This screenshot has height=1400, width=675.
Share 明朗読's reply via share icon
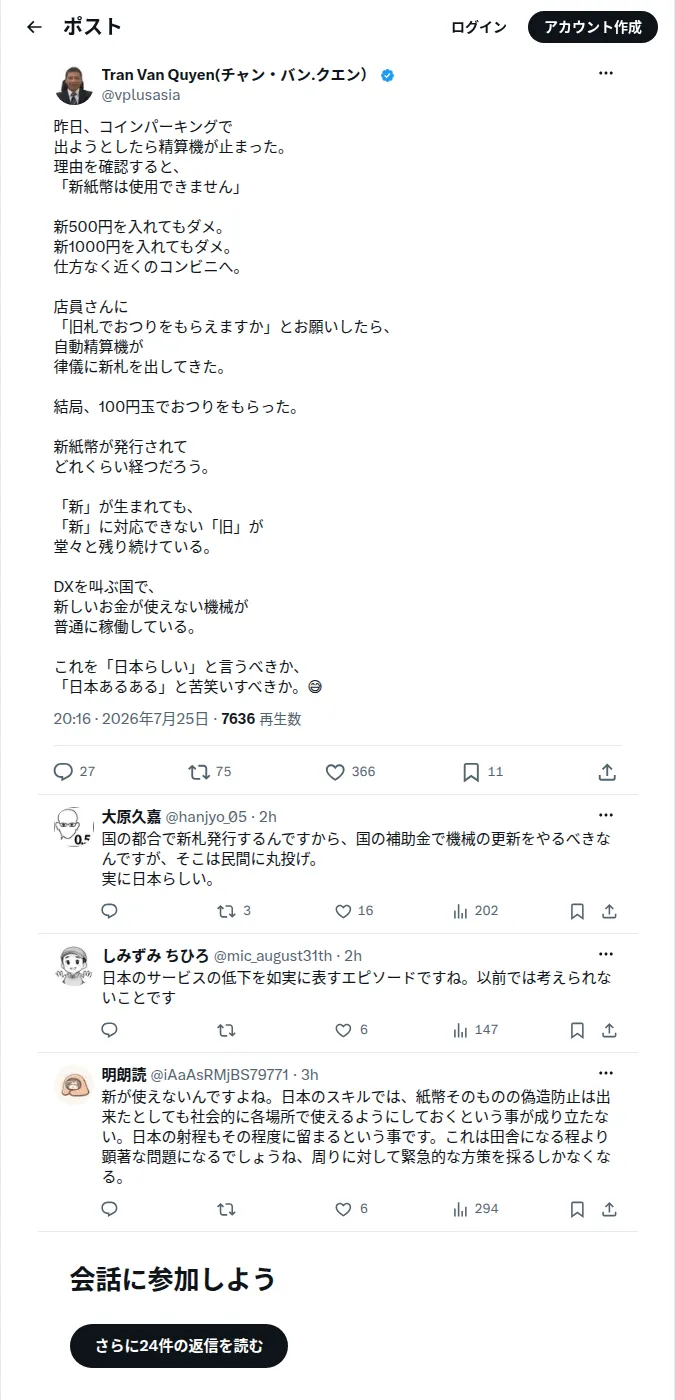[x=609, y=1209]
